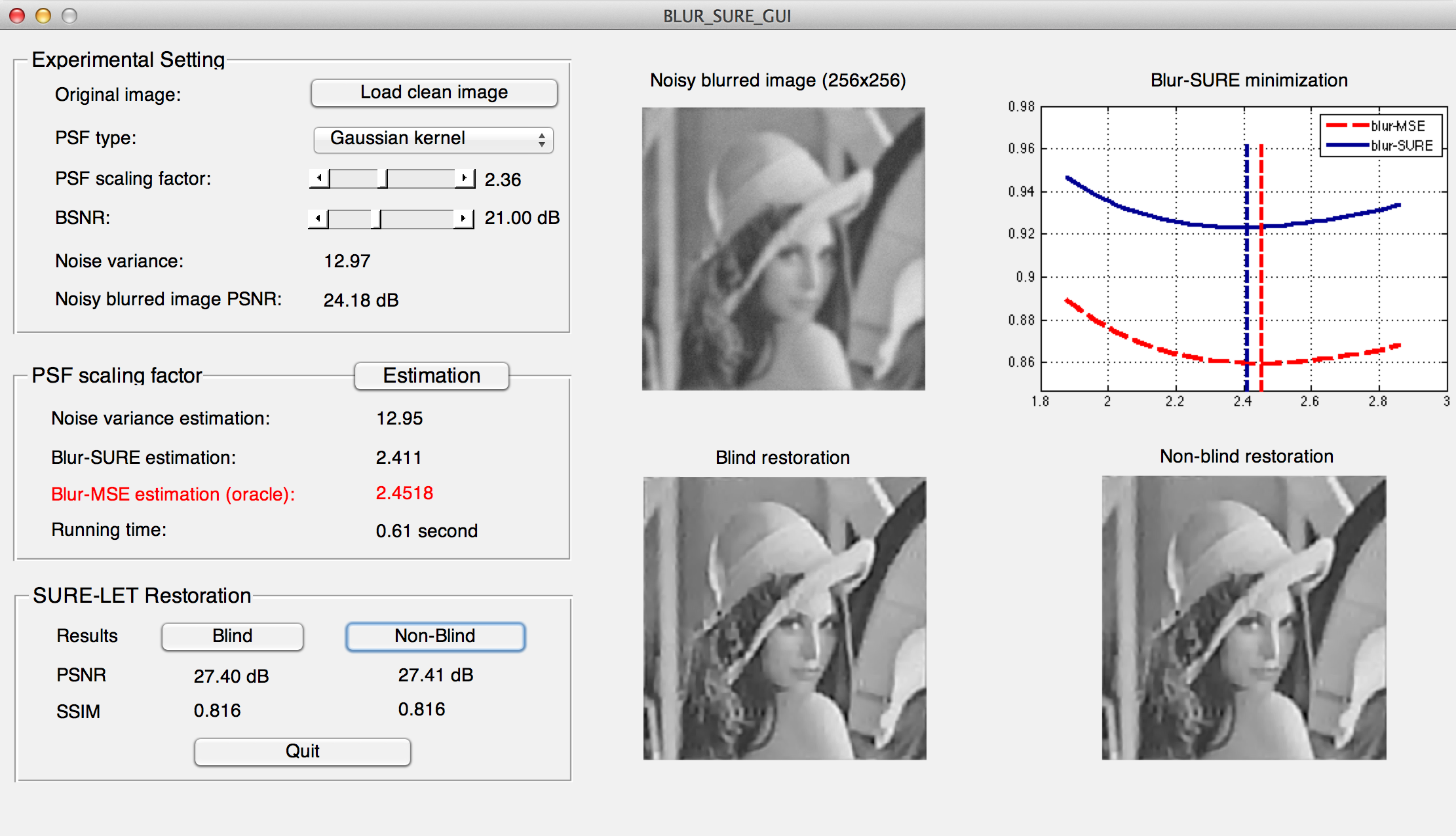Screen dimensions: 1456x836
Task: Click the Blind restoration button
Action: coord(233,636)
